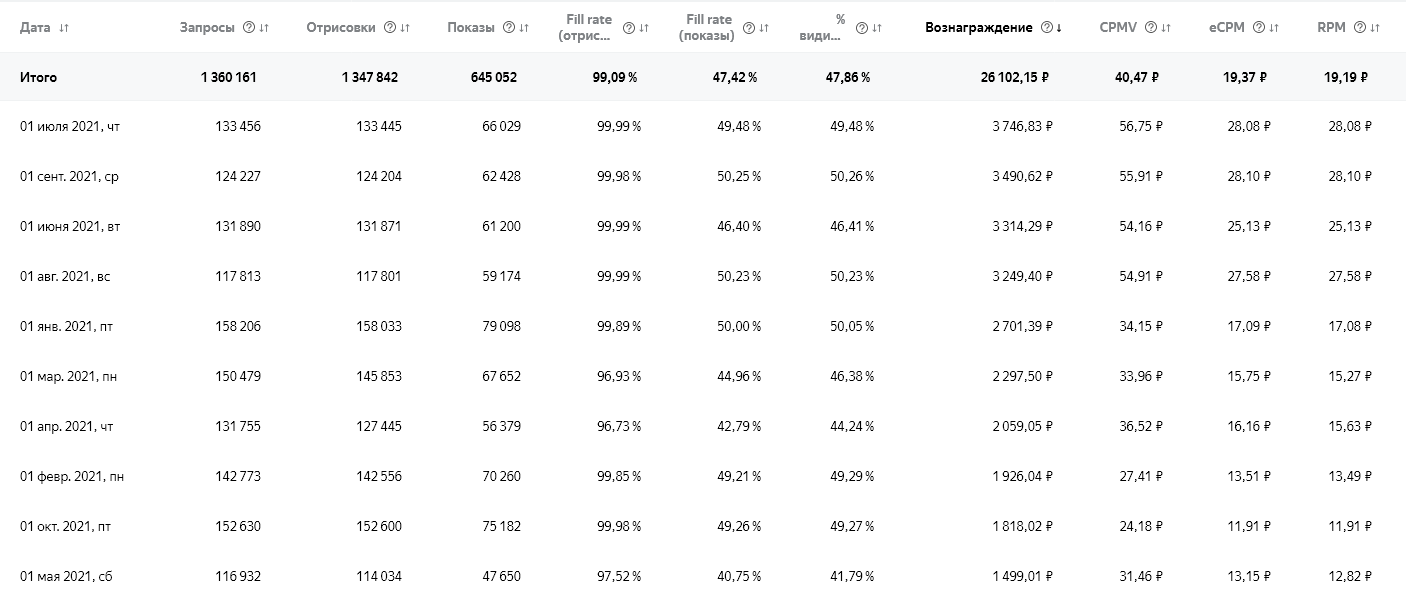Sort by the Показы column arrows

pyautogui.click(x=524, y=28)
